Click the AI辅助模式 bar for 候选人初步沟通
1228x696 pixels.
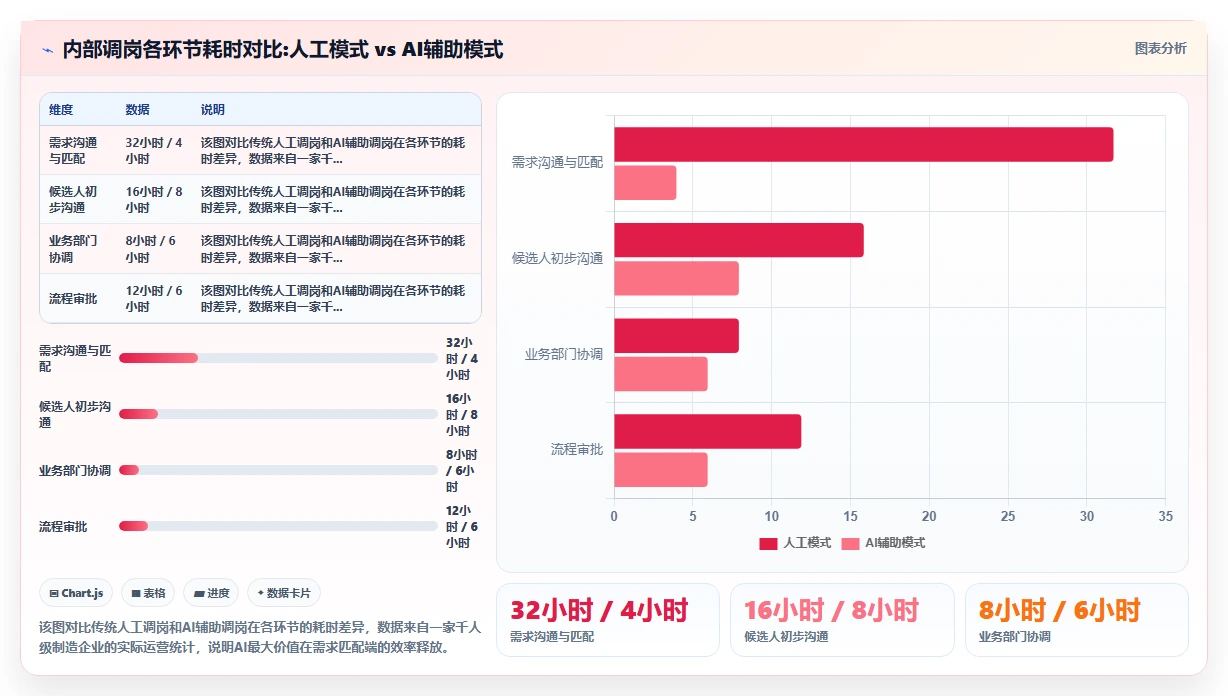click(676, 278)
